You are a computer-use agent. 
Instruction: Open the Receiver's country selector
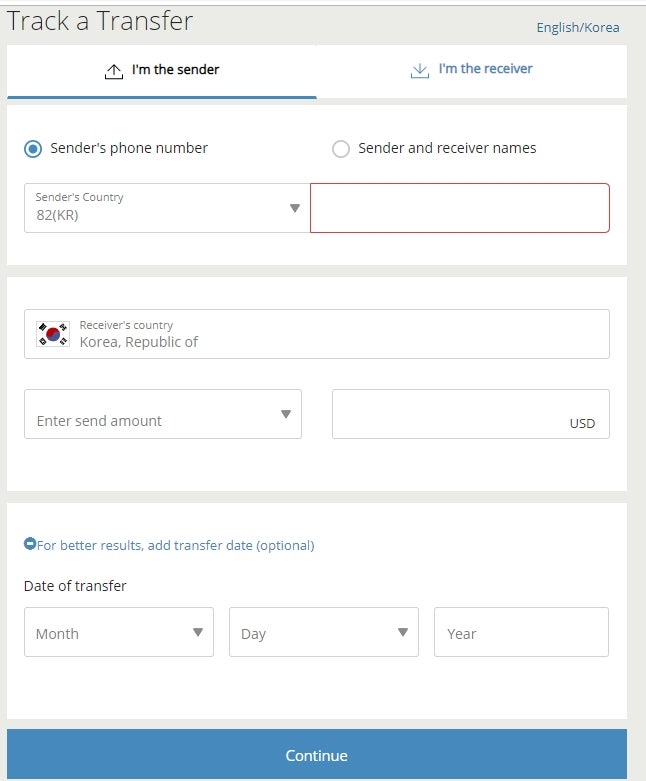(x=317, y=334)
